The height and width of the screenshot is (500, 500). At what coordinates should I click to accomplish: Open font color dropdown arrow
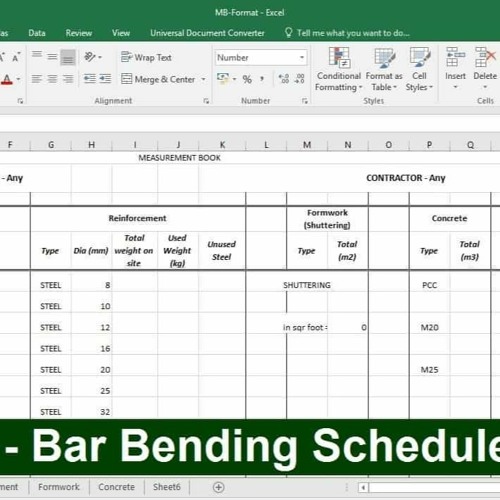click(18, 79)
